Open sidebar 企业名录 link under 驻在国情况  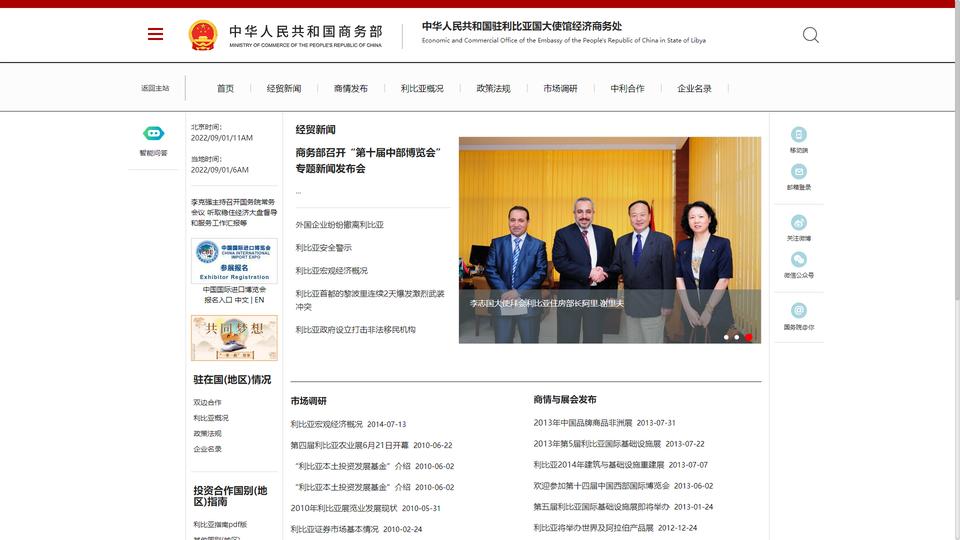tap(208, 449)
